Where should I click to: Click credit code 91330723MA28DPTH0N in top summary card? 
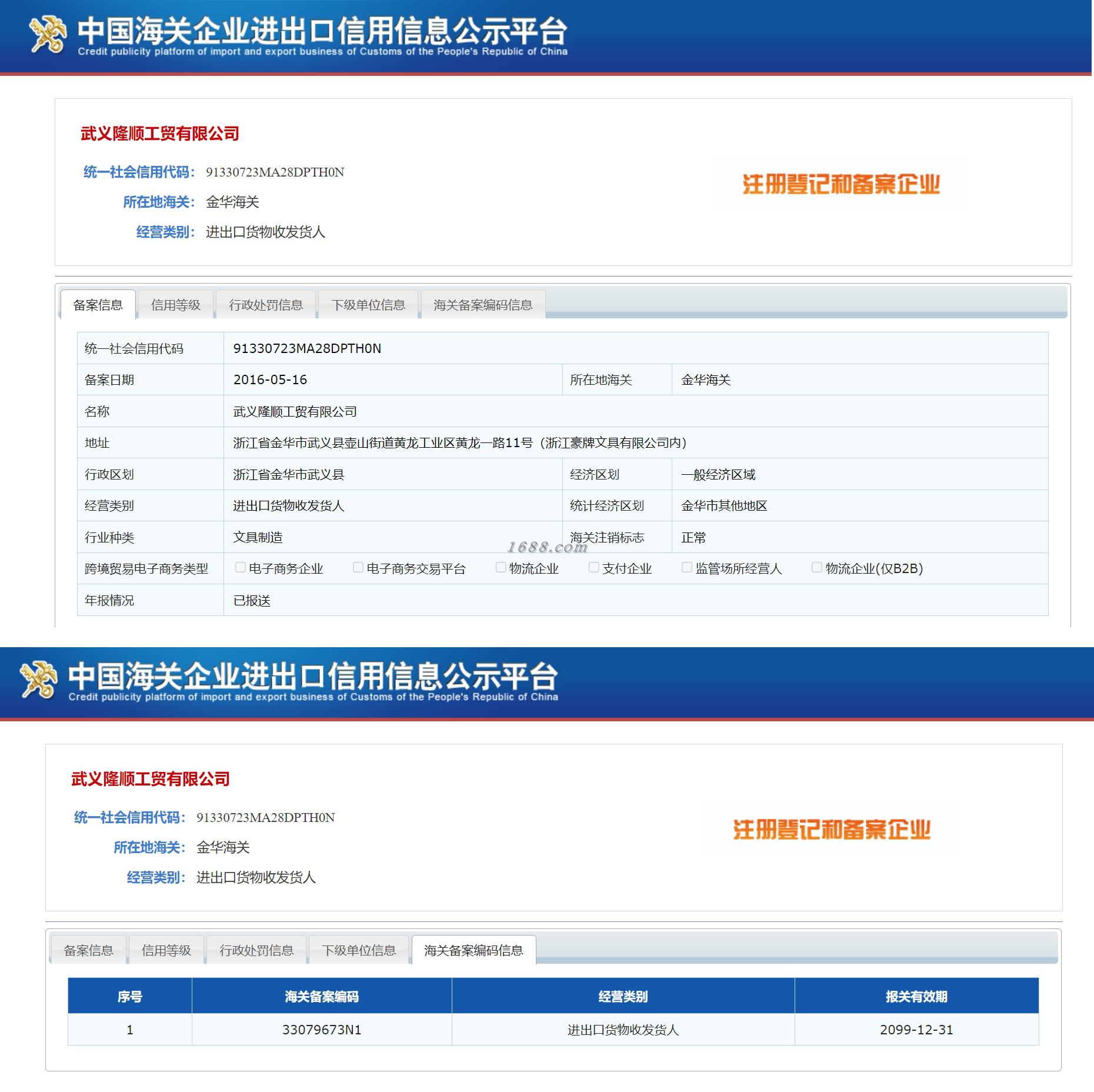coord(275,172)
